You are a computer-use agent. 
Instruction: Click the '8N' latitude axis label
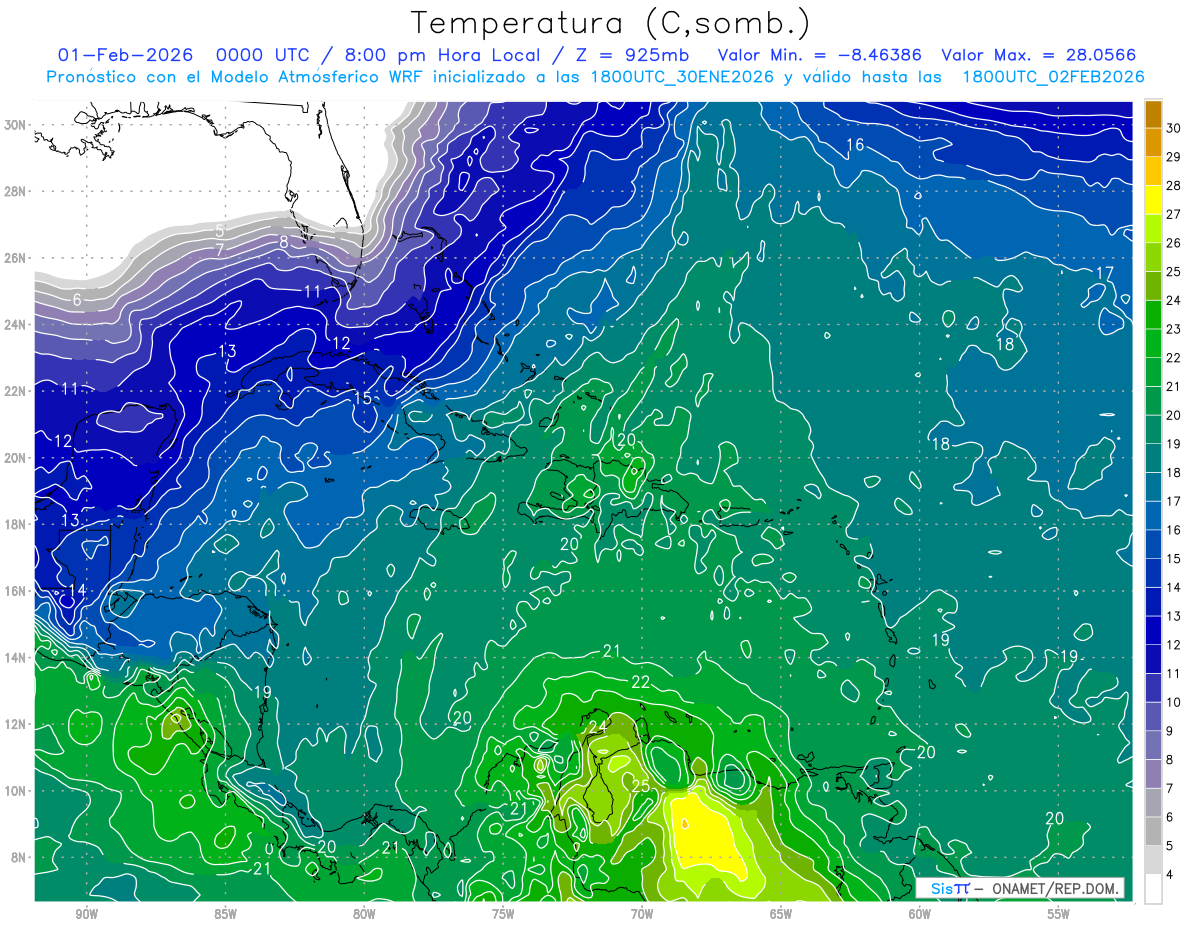19,858
